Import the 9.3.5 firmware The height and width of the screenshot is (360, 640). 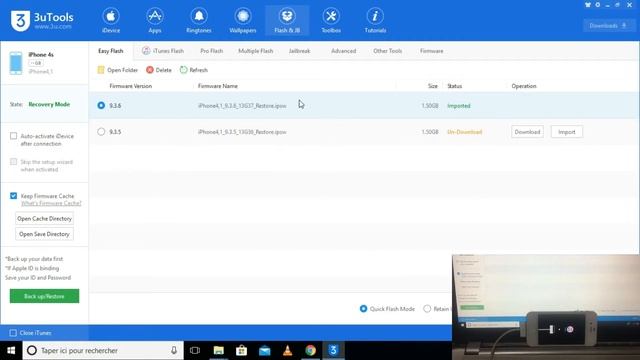click(x=567, y=132)
